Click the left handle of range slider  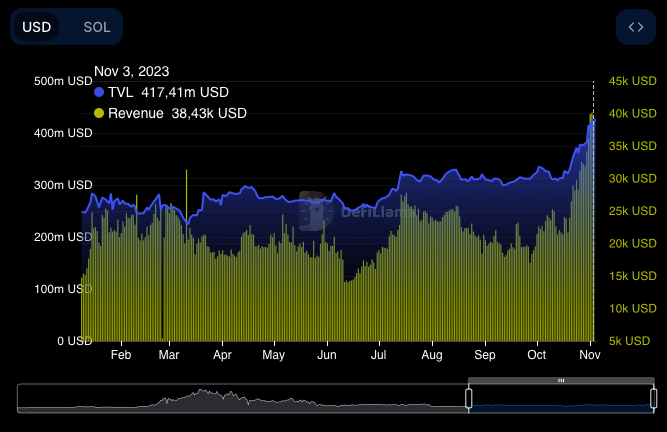[x=468, y=398]
